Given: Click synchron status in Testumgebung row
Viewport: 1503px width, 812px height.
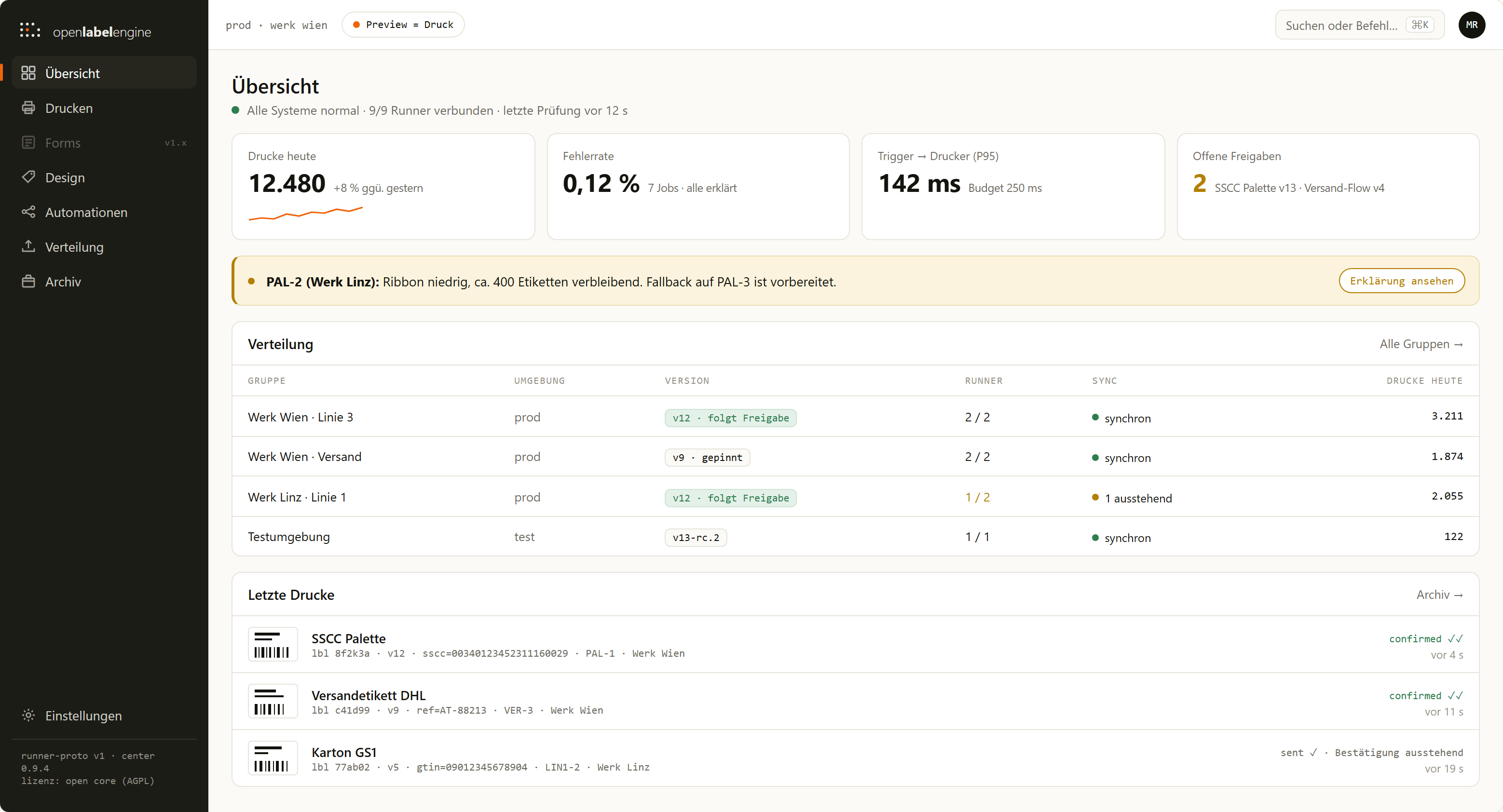Looking at the screenshot, I should [1121, 538].
